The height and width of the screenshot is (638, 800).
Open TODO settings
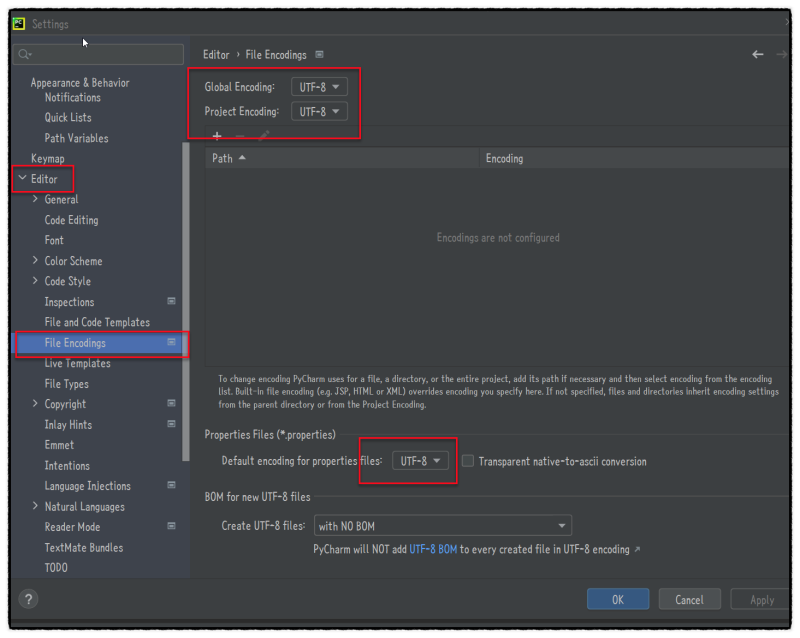56,568
